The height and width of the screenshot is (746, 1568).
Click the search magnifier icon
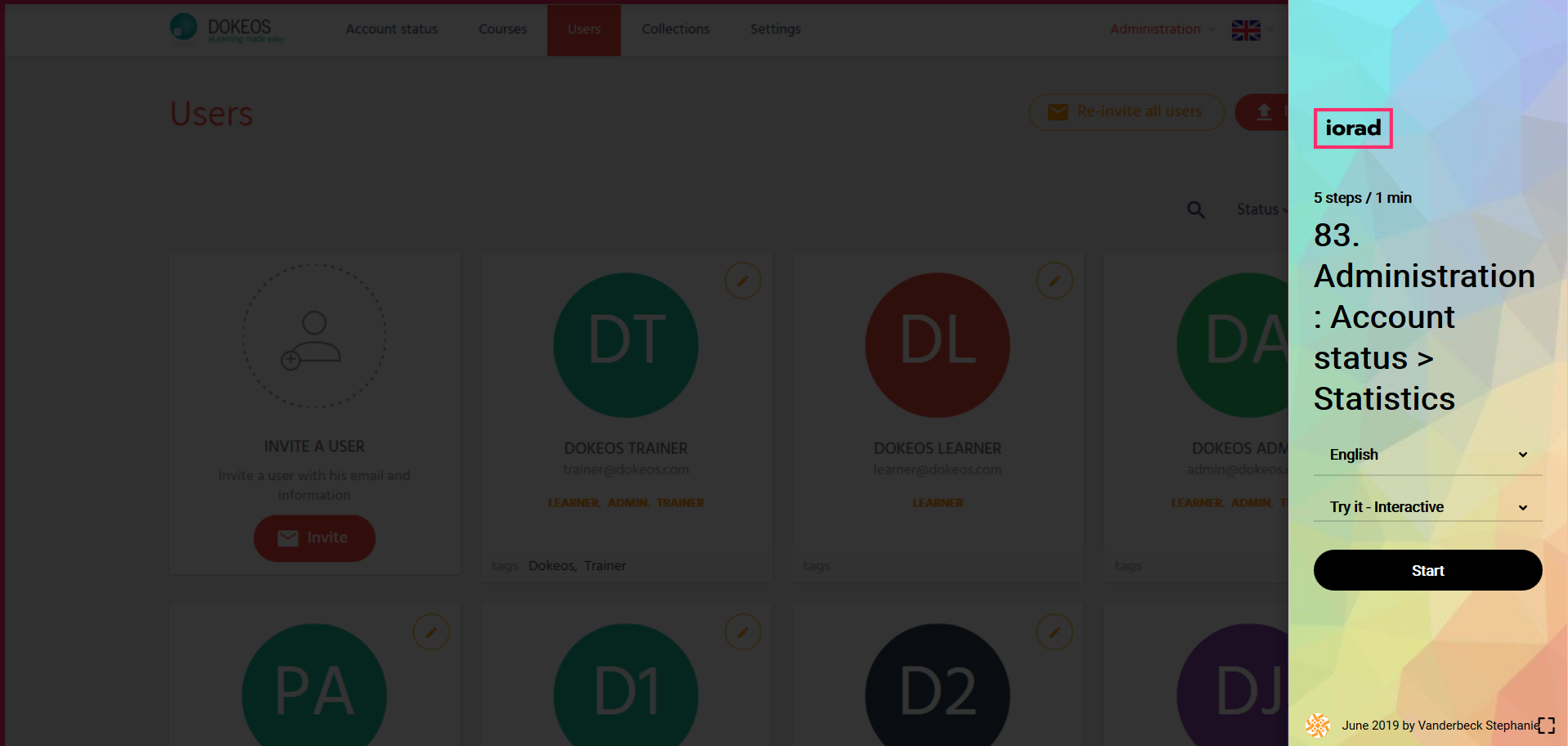point(1195,210)
